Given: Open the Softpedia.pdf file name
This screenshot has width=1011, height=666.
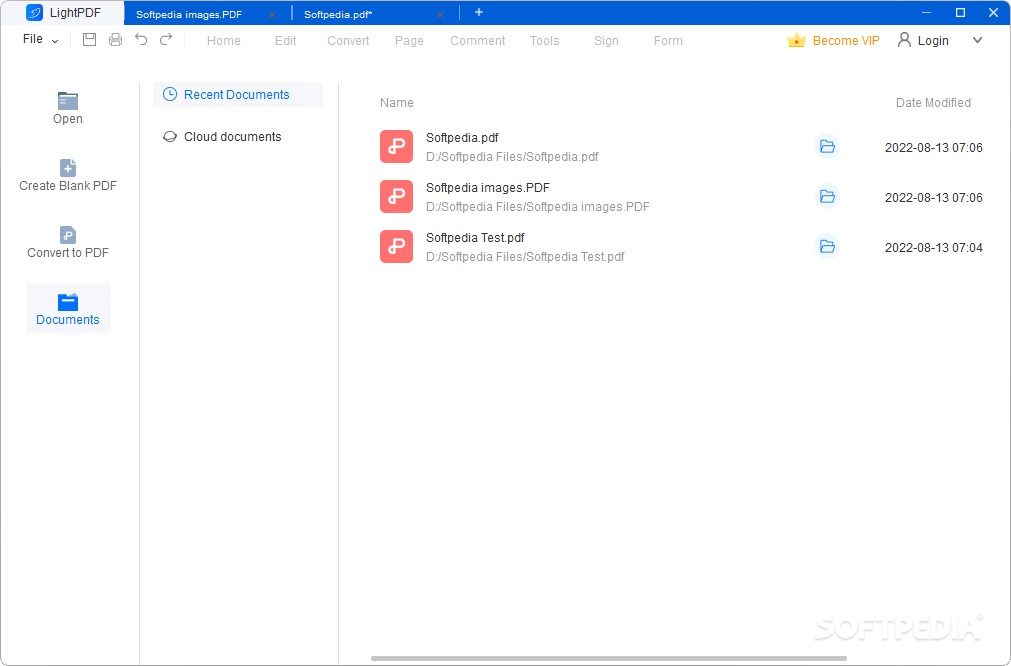Looking at the screenshot, I should [x=462, y=137].
